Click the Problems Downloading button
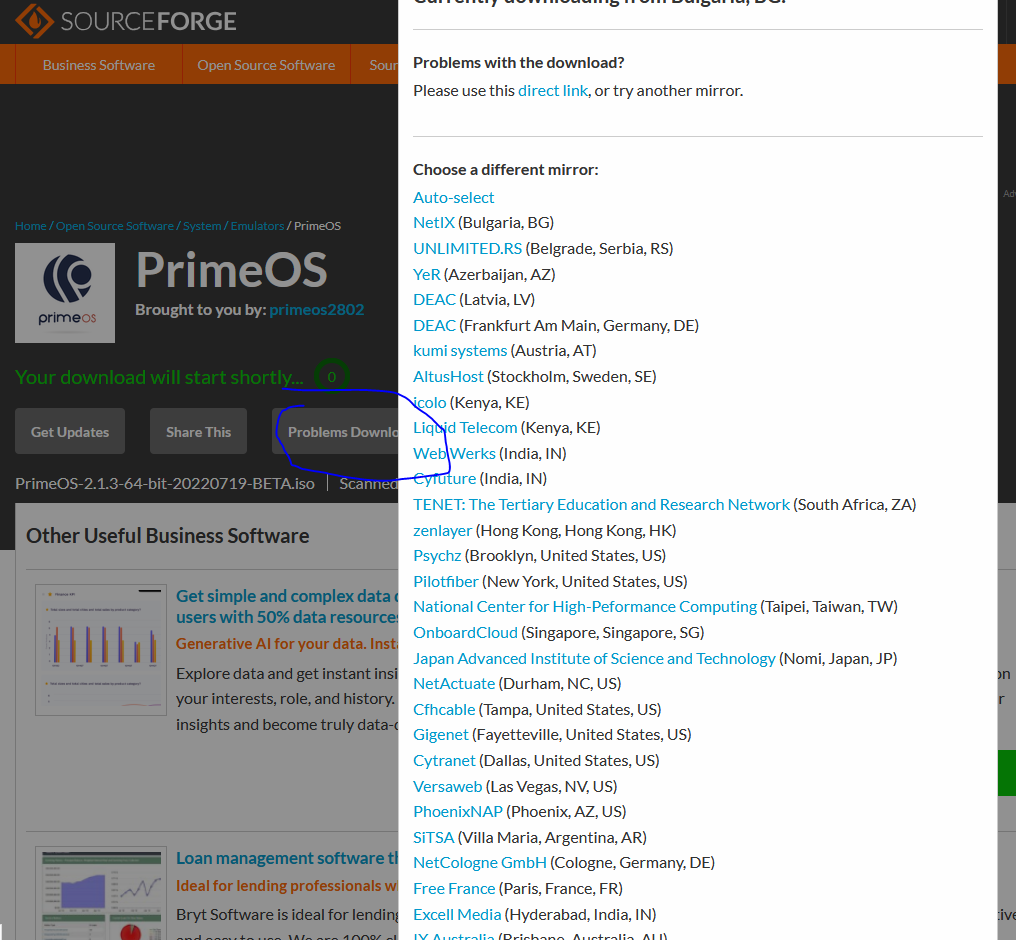 [x=336, y=431]
